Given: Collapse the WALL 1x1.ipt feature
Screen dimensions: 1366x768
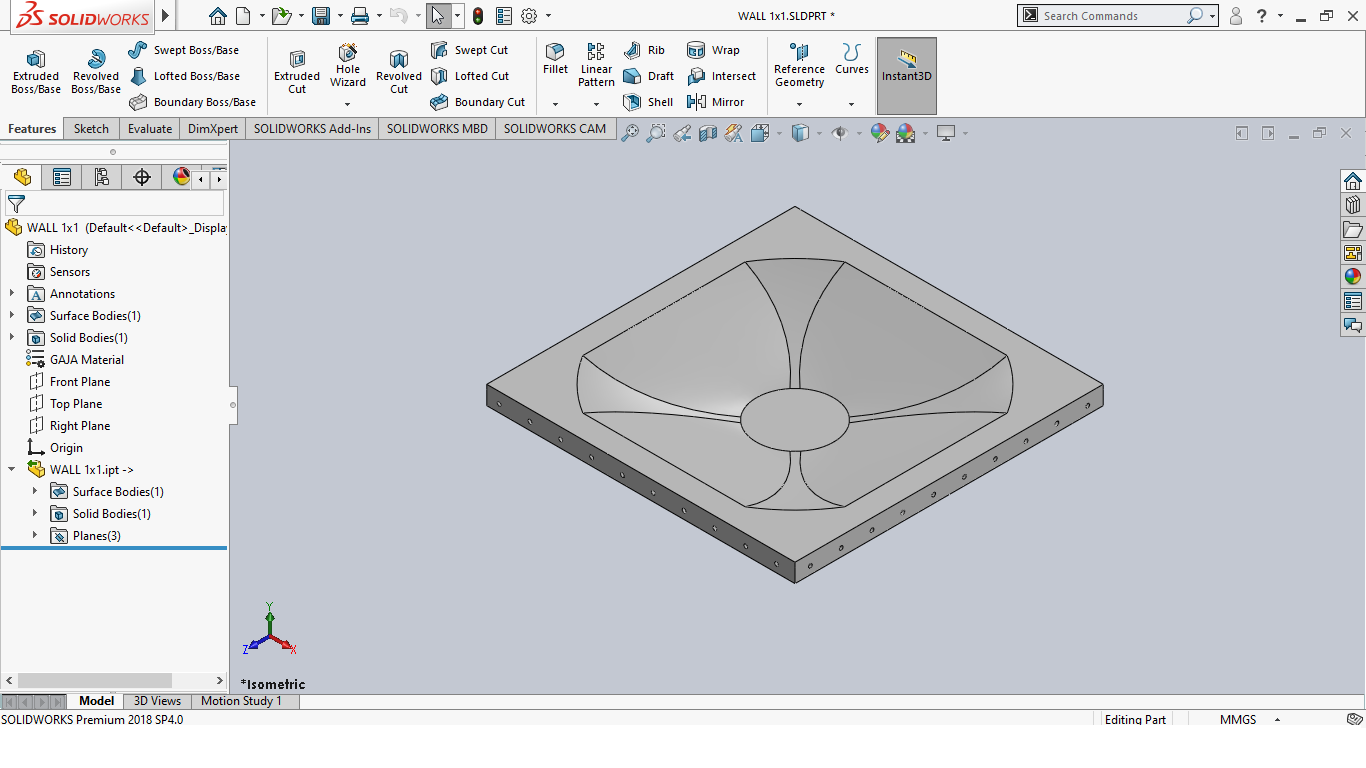Looking at the screenshot, I should point(12,470).
